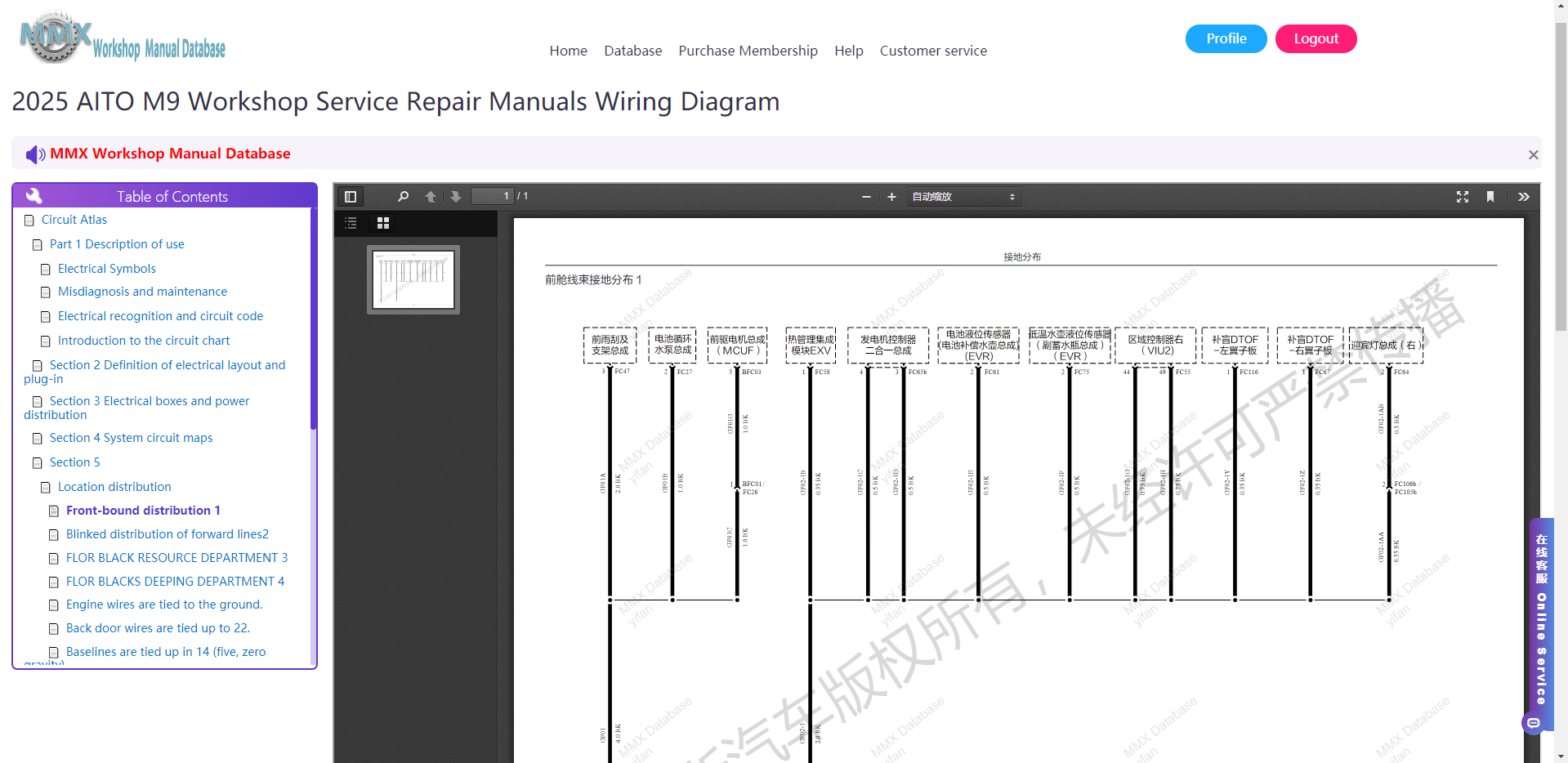Go to the Home menu

point(569,51)
